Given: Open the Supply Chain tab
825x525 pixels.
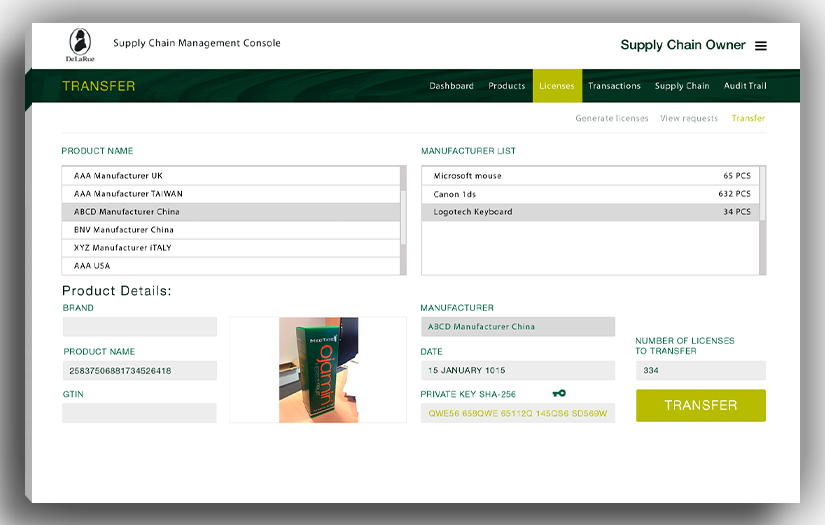Looking at the screenshot, I should pyautogui.click(x=682, y=86).
